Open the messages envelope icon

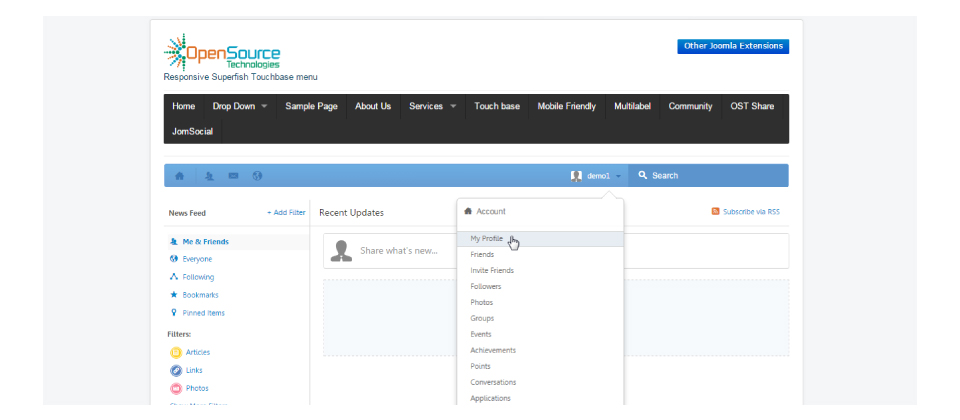233,176
